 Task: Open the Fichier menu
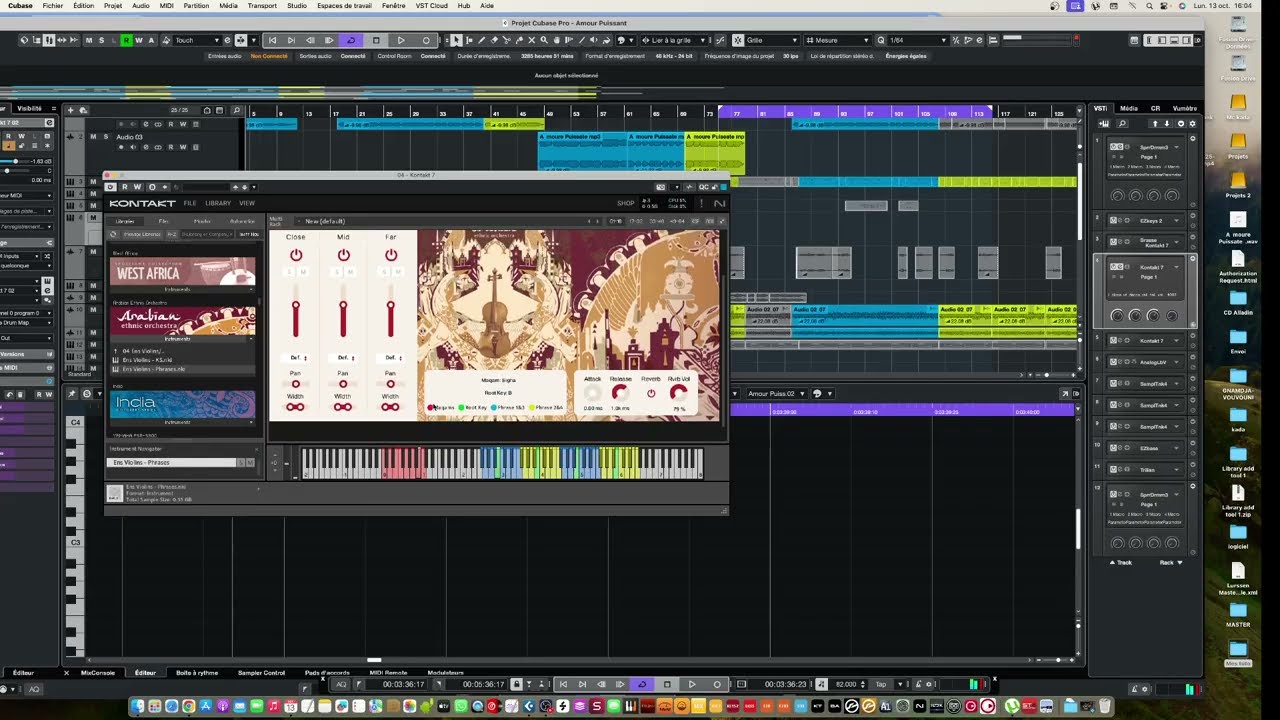(x=53, y=5)
